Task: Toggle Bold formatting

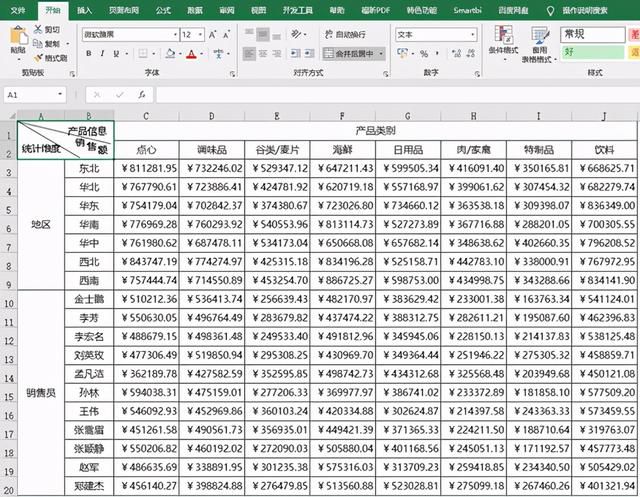Action: [x=89, y=53]
